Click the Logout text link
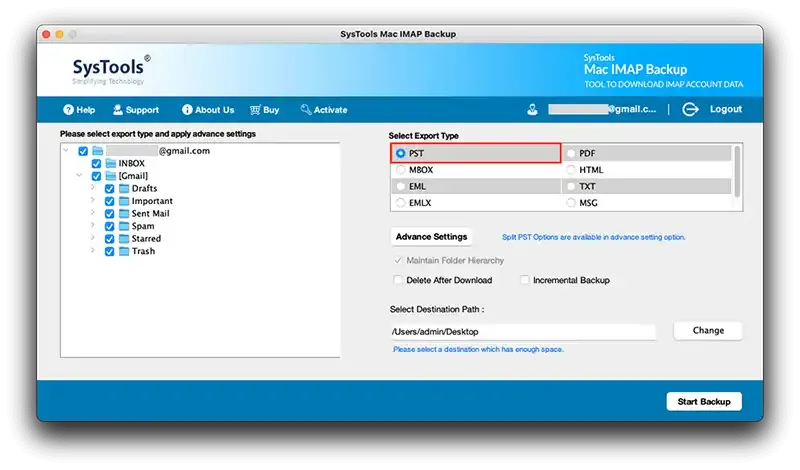 [726, 109]
